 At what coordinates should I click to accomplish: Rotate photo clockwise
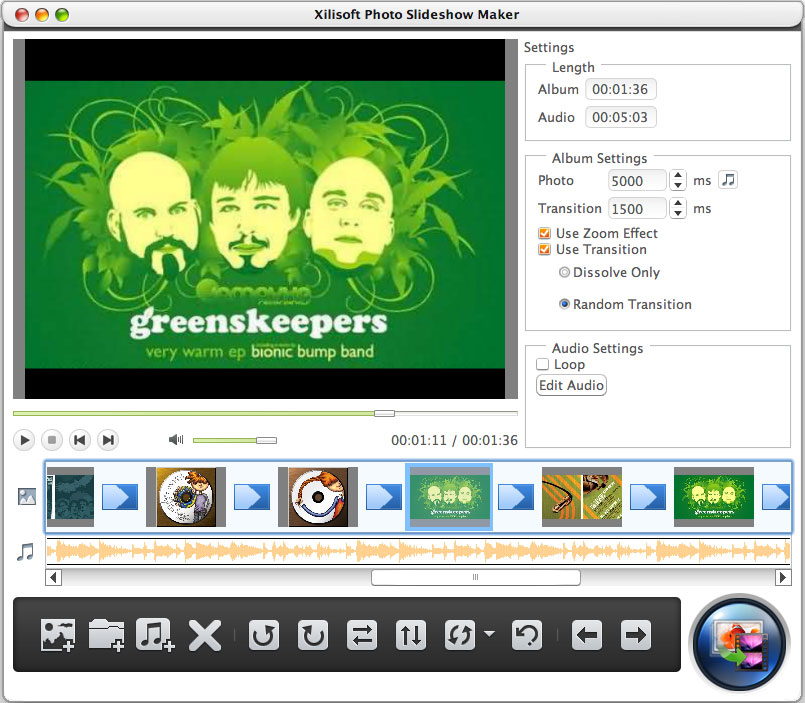(313, 635)
